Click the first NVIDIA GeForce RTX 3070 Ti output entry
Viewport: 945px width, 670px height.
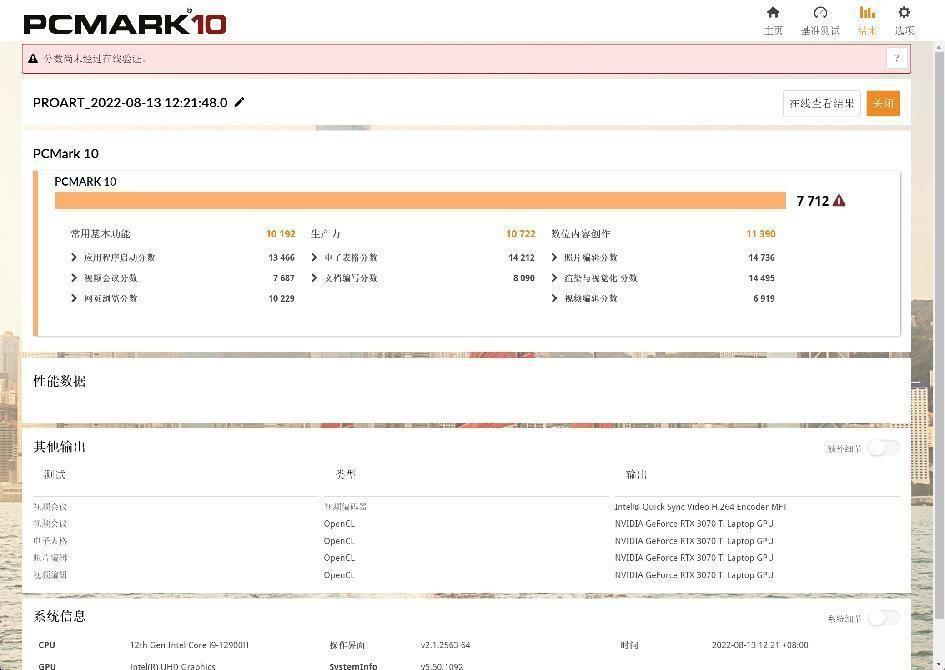coord(694,524)
